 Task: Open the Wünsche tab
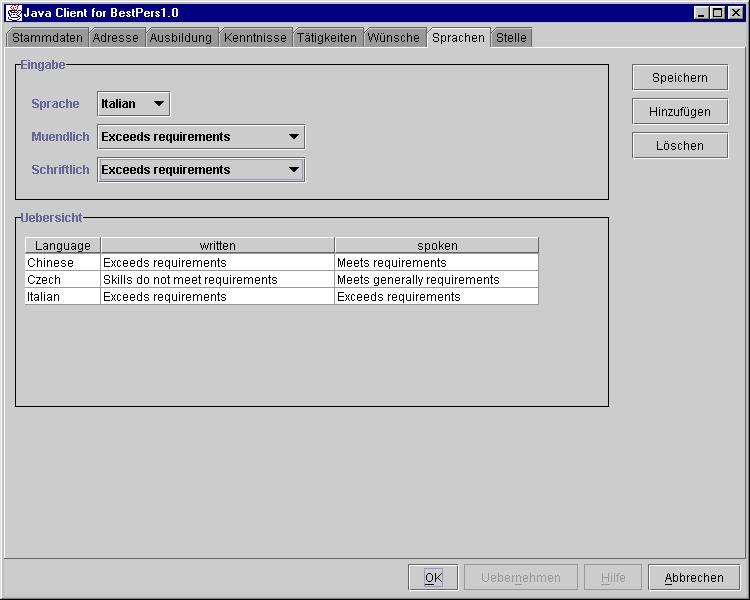pos(394,38)
